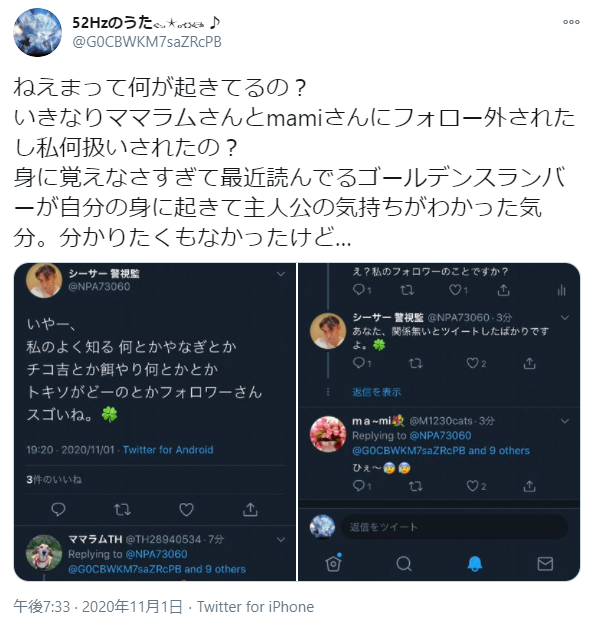This screenshot has height=625, width=595.
Task: Share the 19:20 tweet by シーサー警視監
Action: pos(250,509)
